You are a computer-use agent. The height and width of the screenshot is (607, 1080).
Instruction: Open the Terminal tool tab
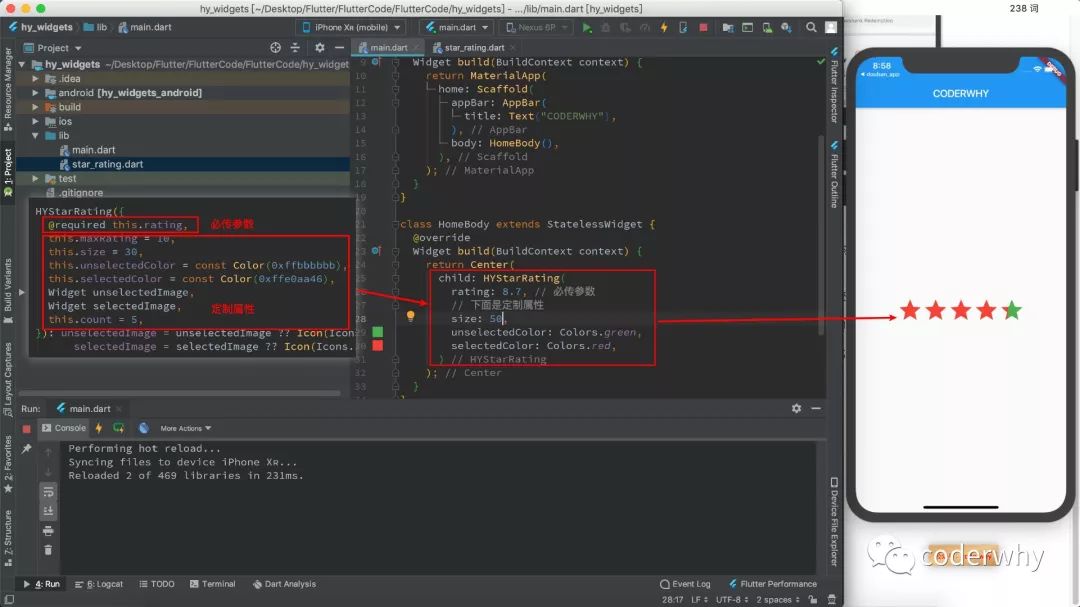(212, 584)
